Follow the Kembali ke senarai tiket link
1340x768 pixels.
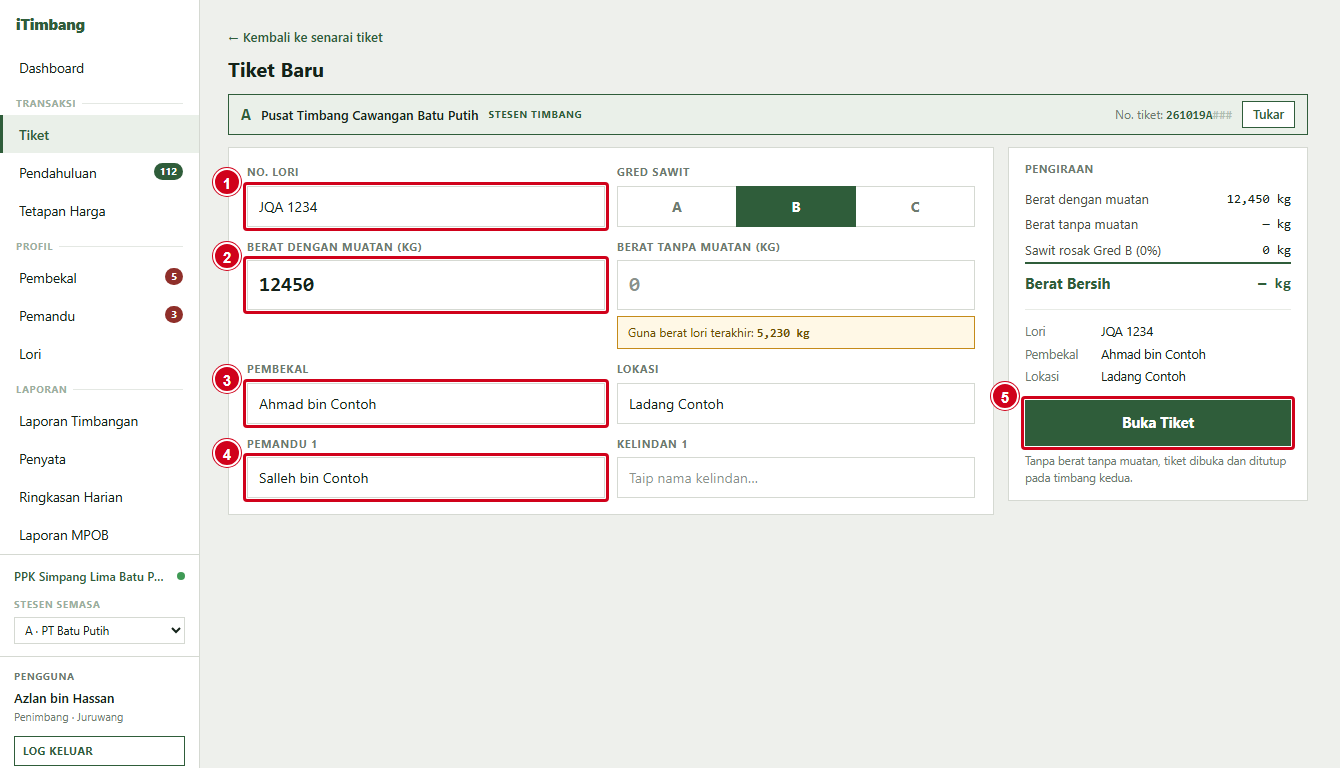pyautogui.click(x=305, y=38)
